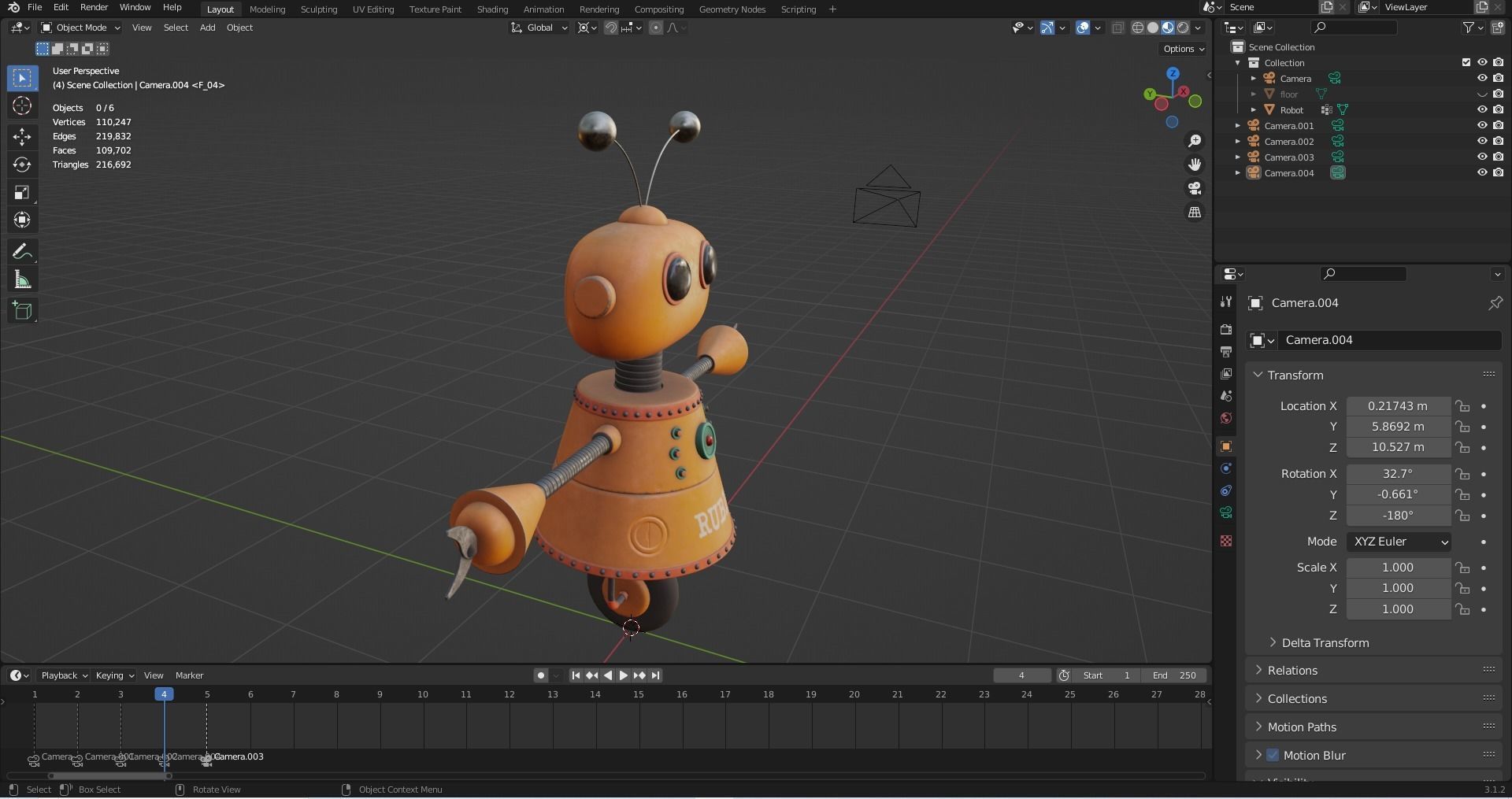Screen dimensions: 1512x799
Task: Switch to the Geometry Nodes workspace tab
Action: 732,9
